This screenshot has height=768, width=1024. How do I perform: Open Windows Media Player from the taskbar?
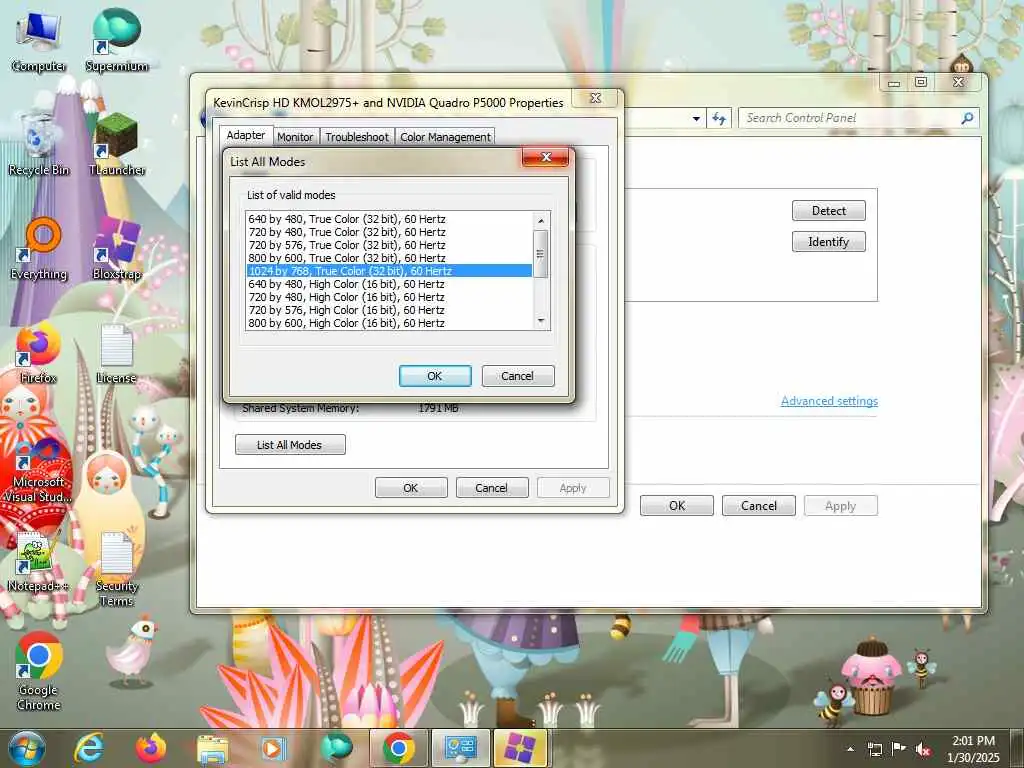tap(274, 748)
